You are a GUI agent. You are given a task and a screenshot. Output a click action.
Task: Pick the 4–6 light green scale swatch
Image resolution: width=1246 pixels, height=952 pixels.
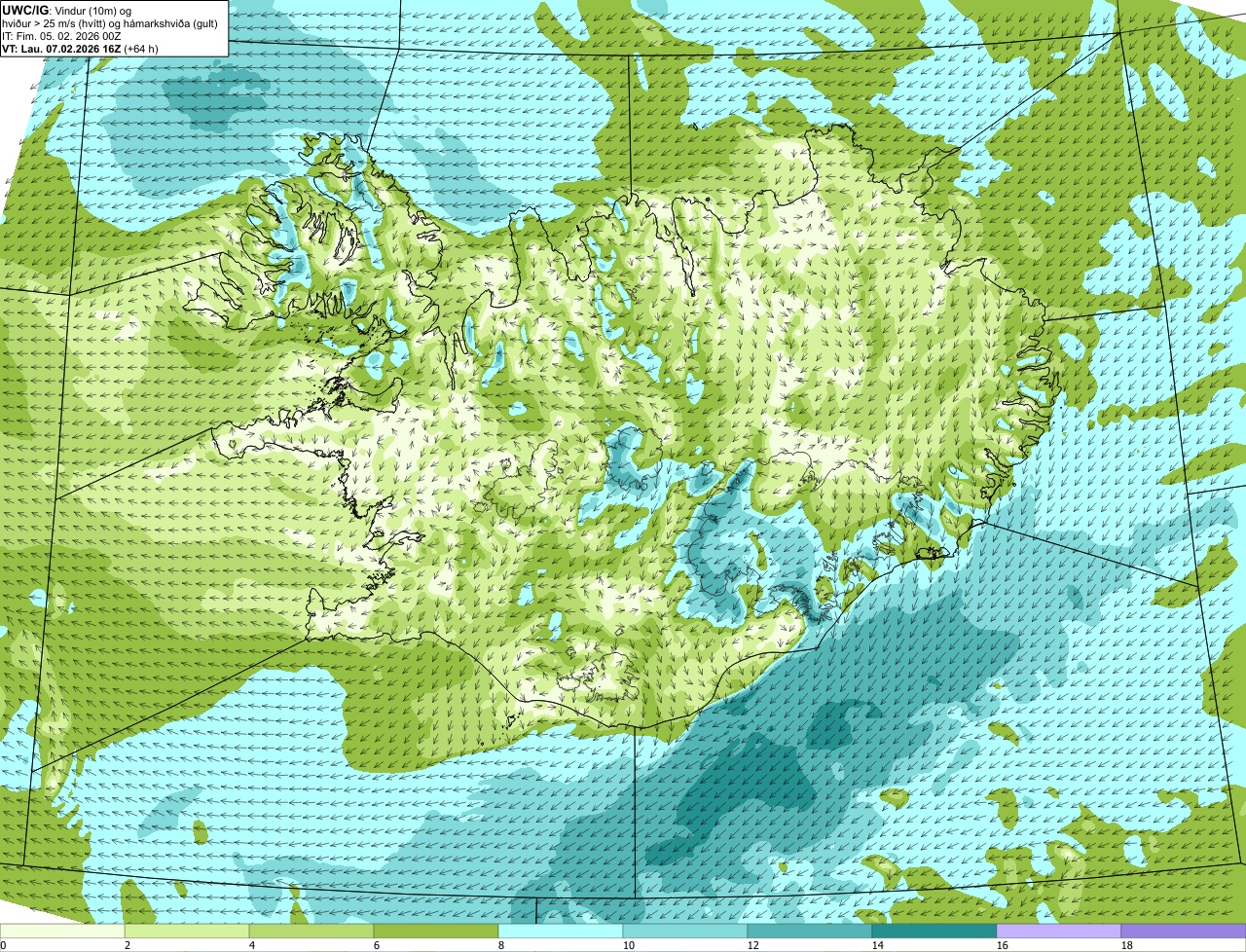click(x=312, y=932)
